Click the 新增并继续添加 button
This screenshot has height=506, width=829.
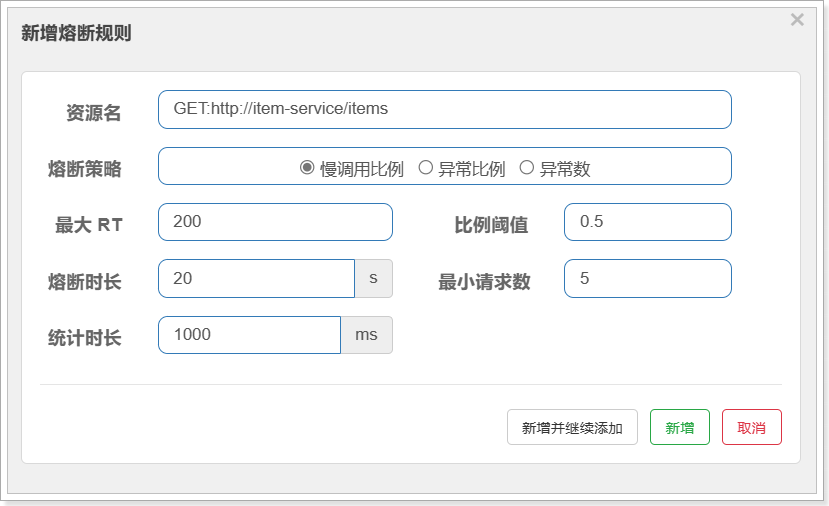[572, 427]
